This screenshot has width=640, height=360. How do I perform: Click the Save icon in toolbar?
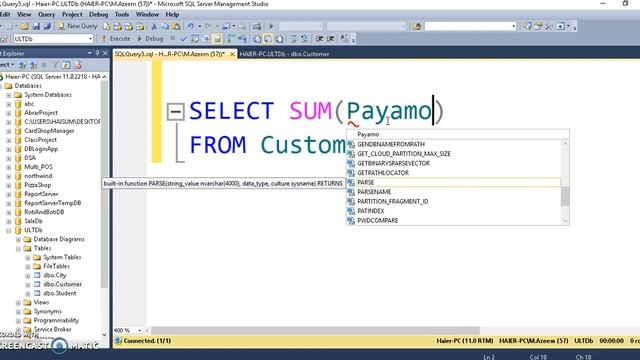pos(36,26)
